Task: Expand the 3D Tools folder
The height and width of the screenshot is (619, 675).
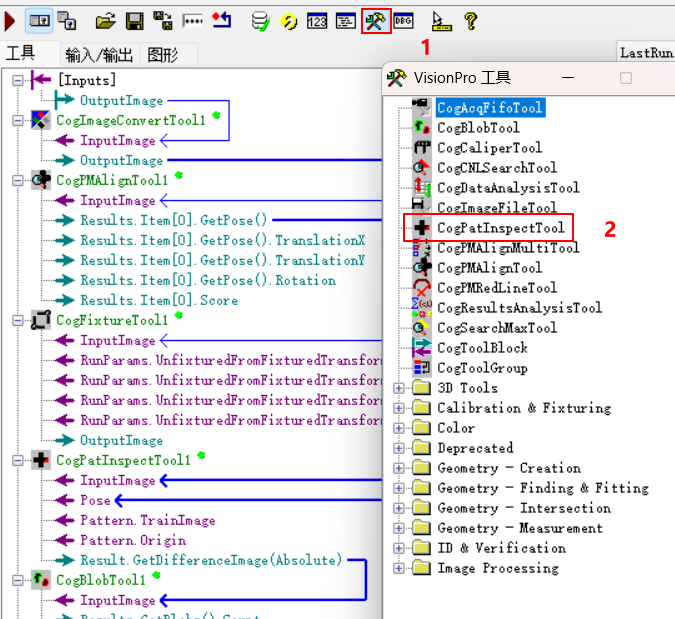Action: [399, 388]
